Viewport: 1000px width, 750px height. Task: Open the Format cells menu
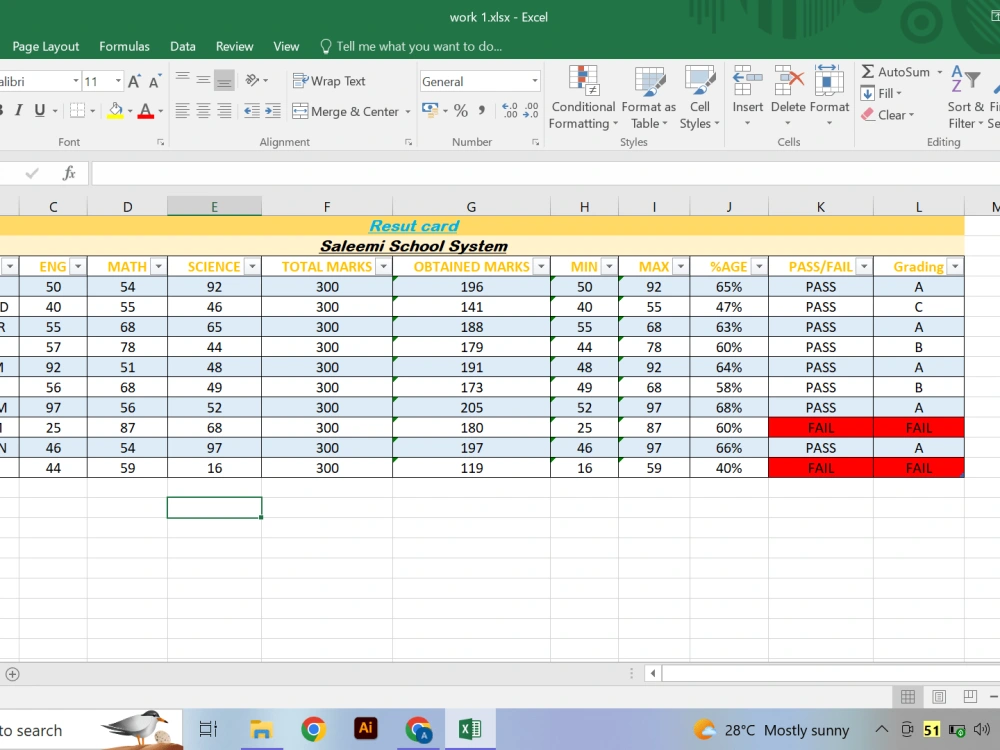(x=829, y=96)
